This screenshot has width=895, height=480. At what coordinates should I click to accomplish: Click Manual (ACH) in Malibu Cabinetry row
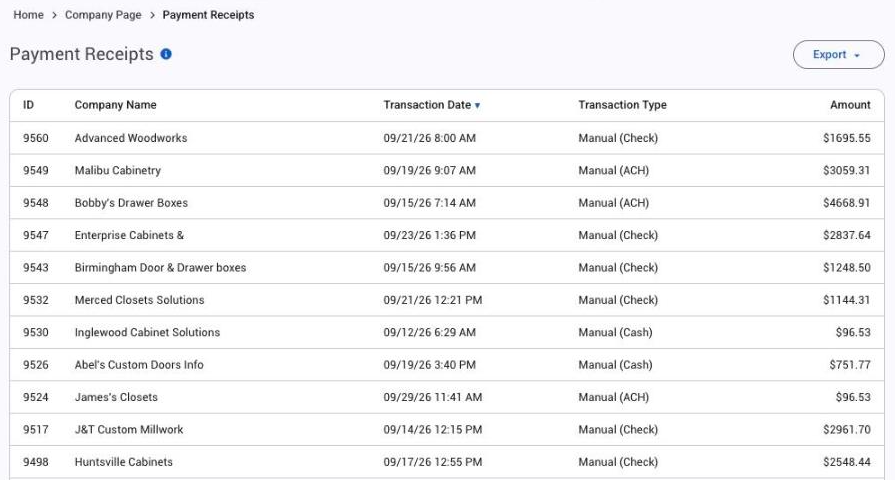pyautogui.click(x=614, y=171)
